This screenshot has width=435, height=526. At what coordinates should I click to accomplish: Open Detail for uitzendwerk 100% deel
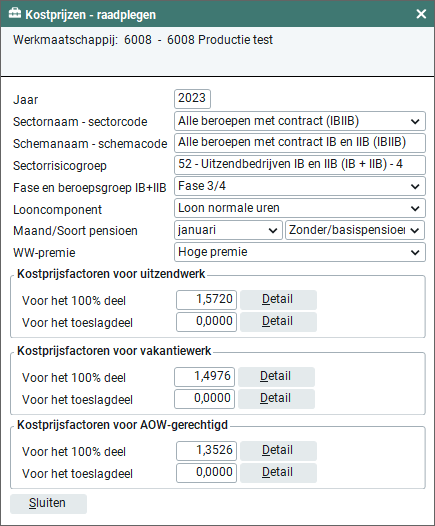(278, 300)
